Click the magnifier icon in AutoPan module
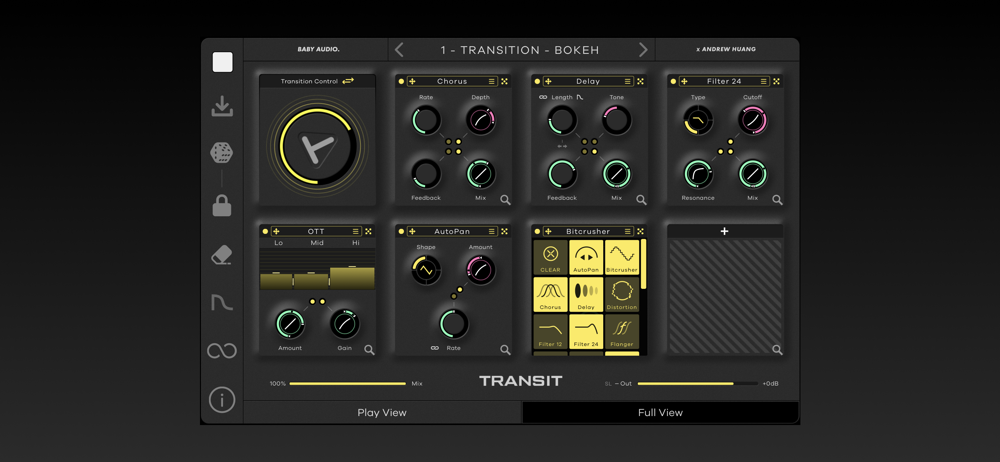 [x=505, y=350]
